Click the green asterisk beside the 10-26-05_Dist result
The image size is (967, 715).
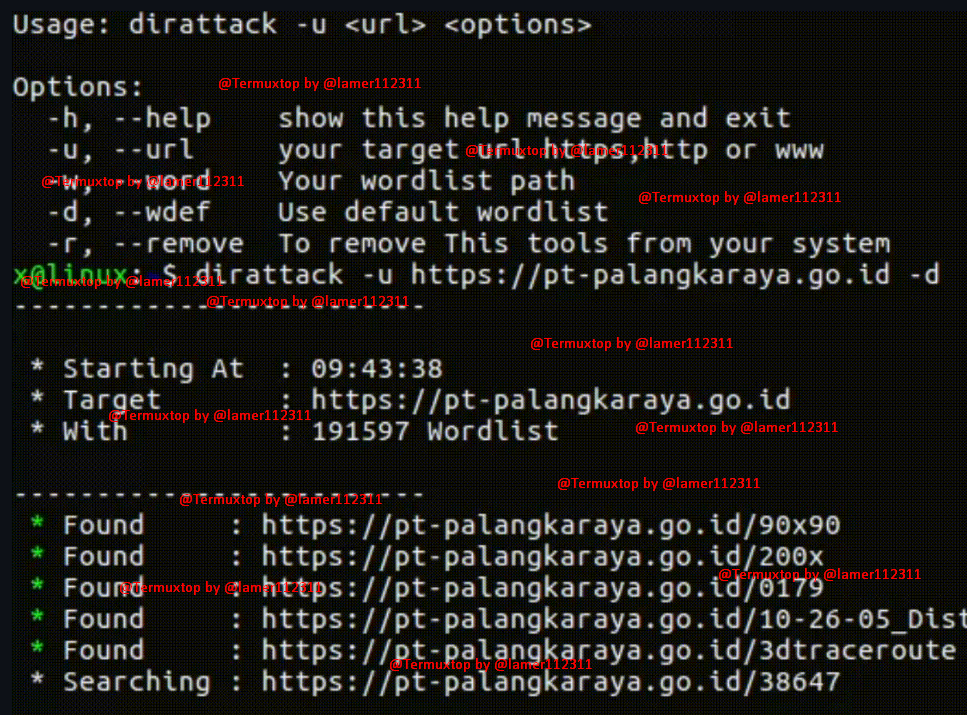pos(38,617)
